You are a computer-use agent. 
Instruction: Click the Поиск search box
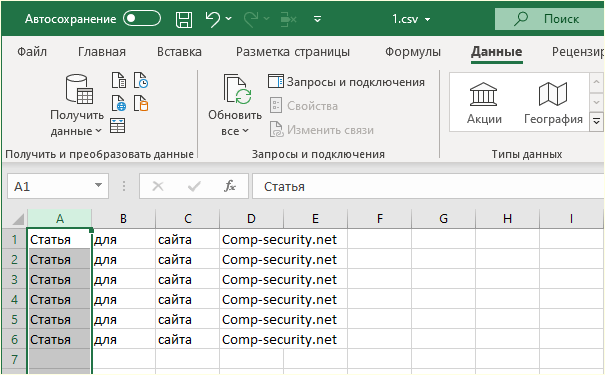(549, 19)
